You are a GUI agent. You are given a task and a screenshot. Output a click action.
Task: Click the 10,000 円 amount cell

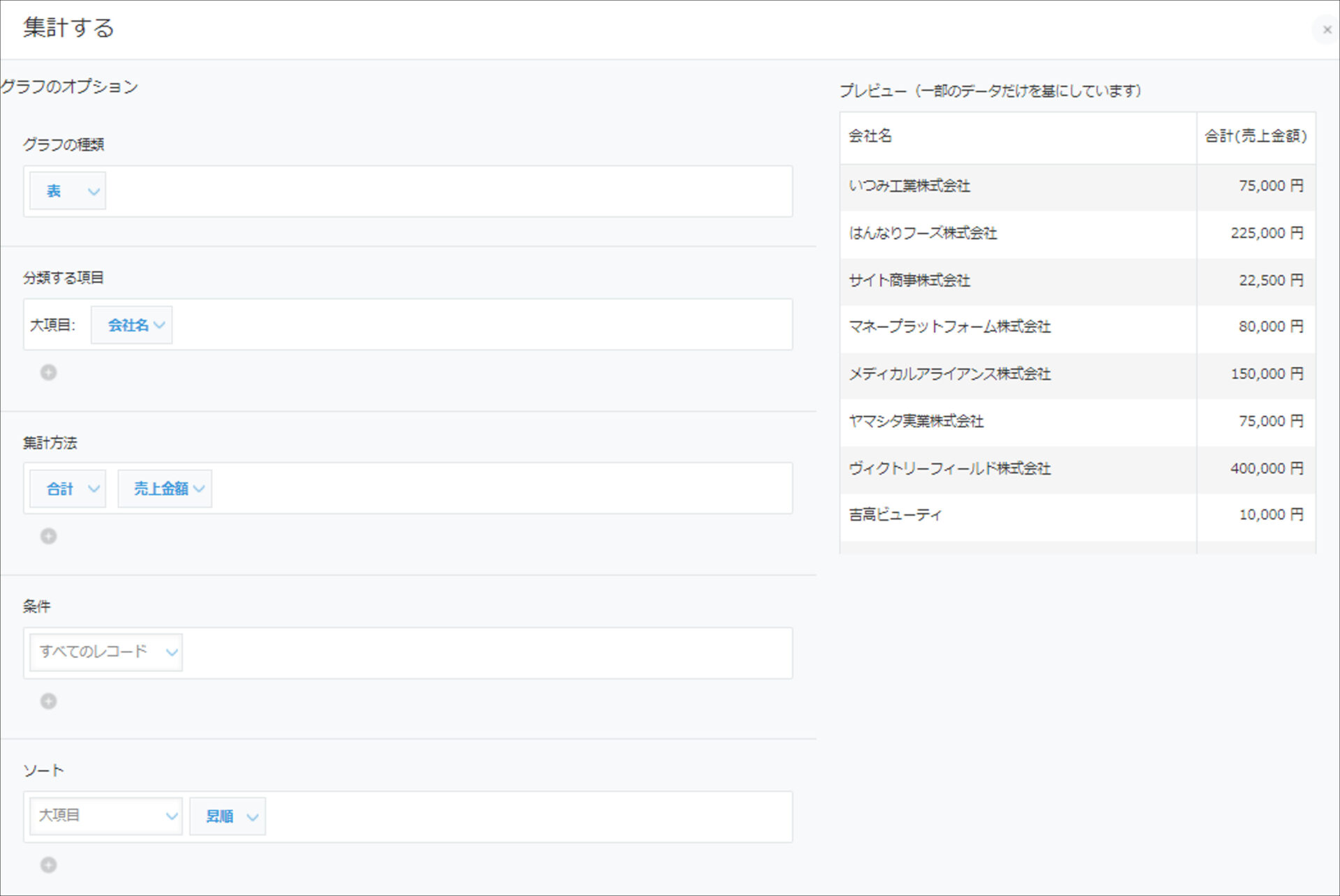pyautogui.click(x=1256, y=516)
